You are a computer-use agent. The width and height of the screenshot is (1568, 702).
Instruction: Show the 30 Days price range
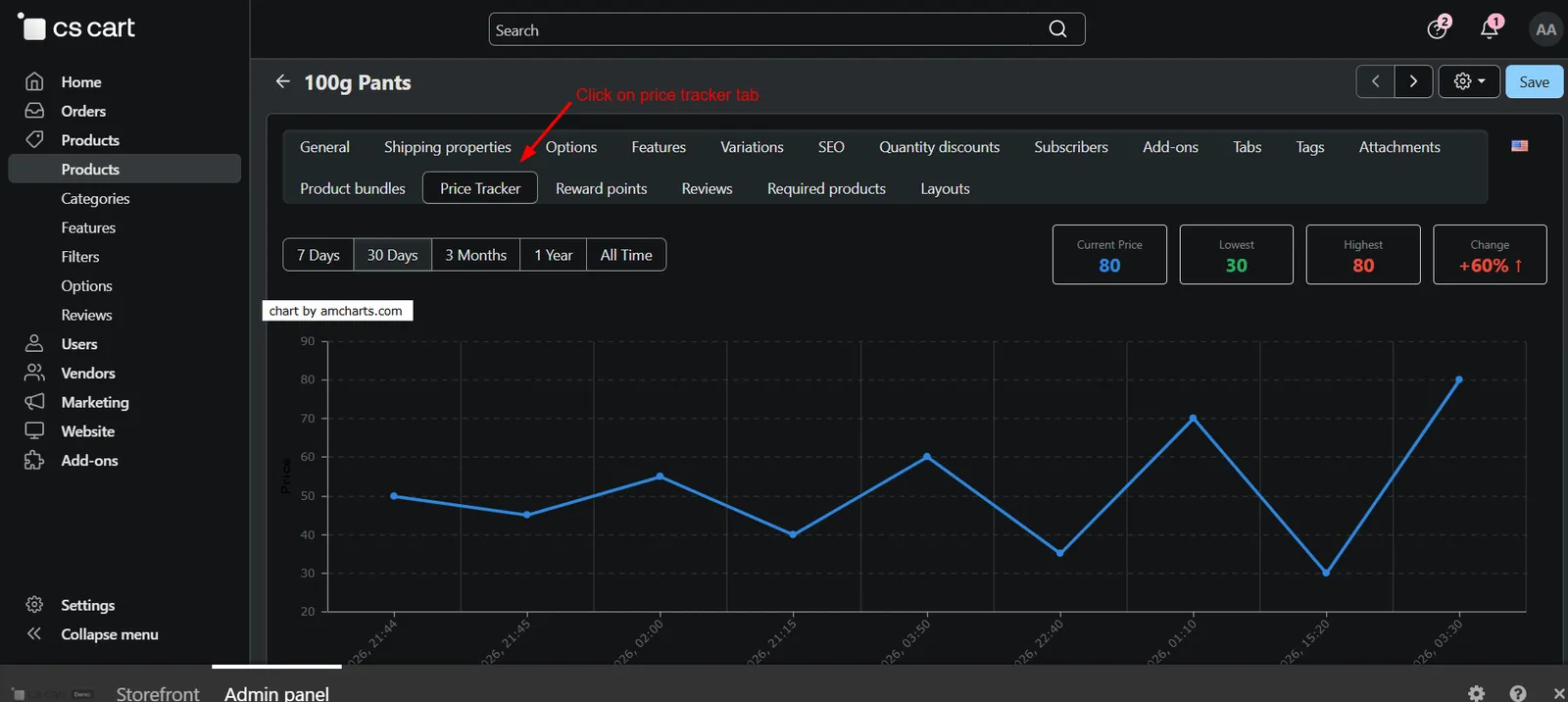pos(392,255)
